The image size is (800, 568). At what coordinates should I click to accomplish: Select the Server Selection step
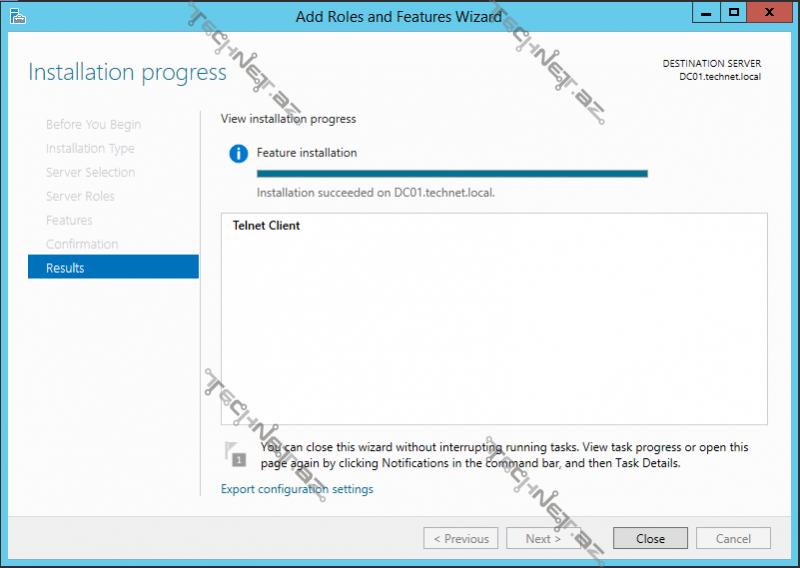click(90, 172)
